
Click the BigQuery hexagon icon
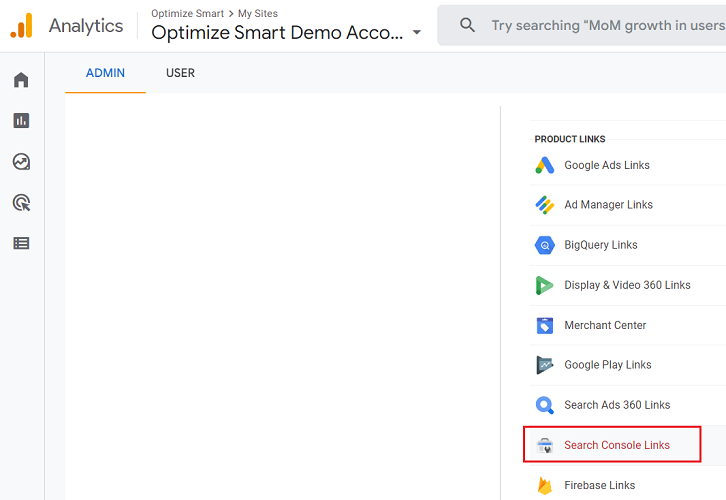pyautogui.click(x=544, y=245)
